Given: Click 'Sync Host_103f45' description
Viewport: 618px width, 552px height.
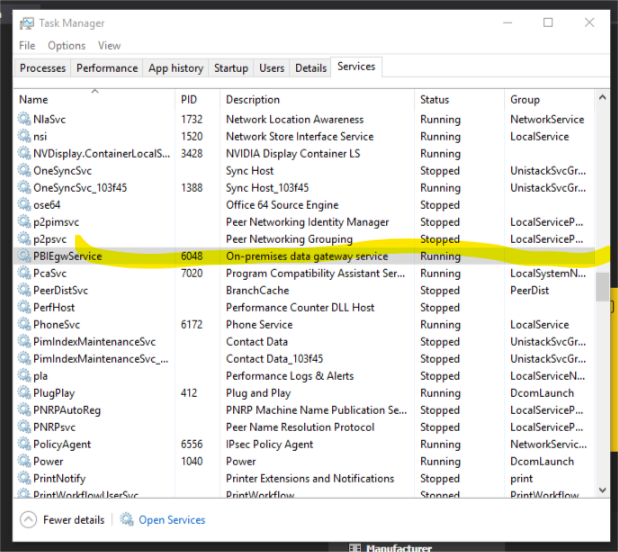Looking at the screenshot, I should point(267,188).
